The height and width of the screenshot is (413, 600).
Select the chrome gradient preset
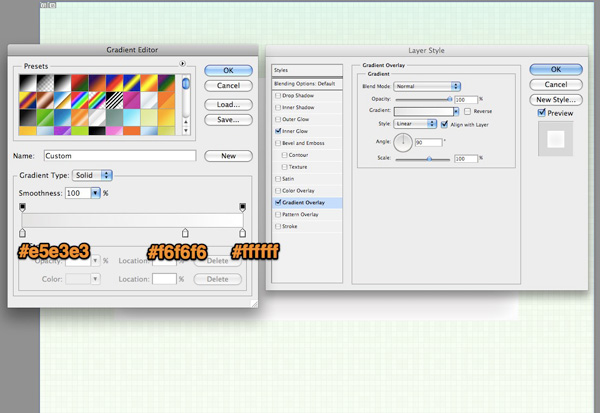coord(62,100)
